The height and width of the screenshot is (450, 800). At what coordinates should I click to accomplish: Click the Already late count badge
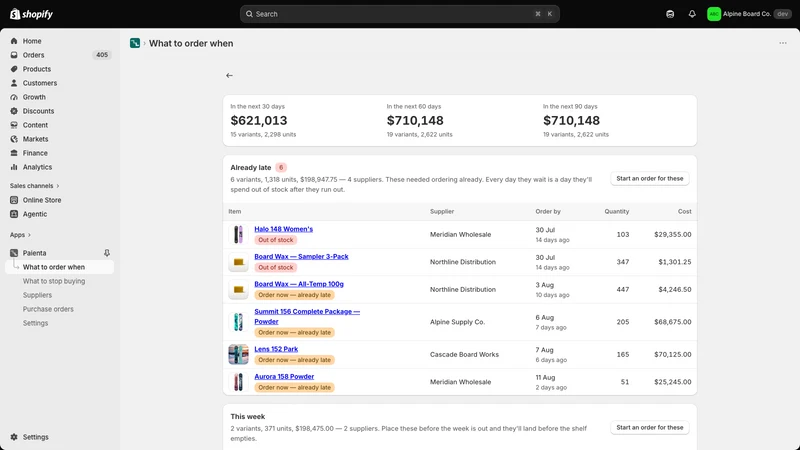[281, 167]
